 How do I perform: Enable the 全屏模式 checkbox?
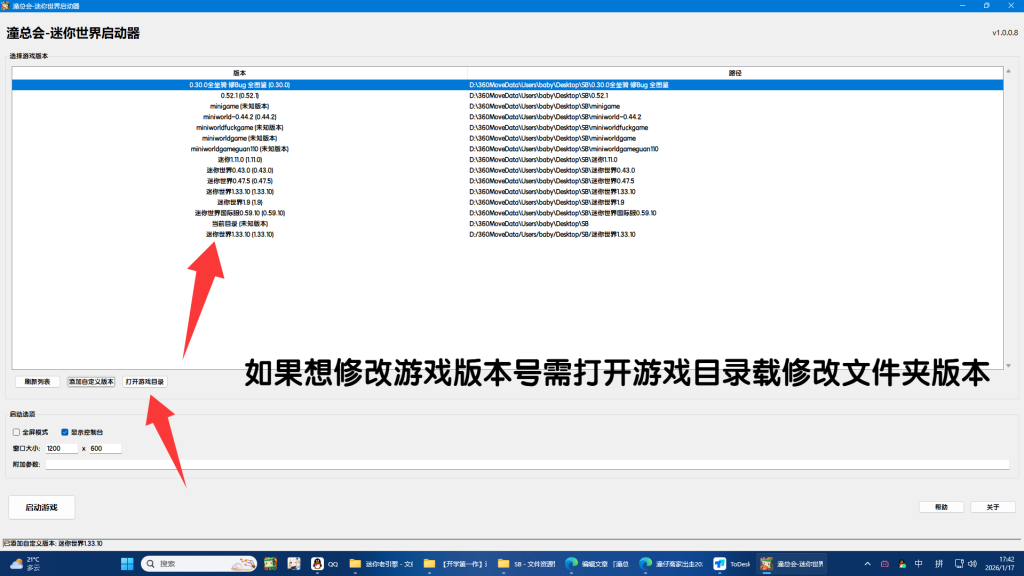tap(17, 432)
